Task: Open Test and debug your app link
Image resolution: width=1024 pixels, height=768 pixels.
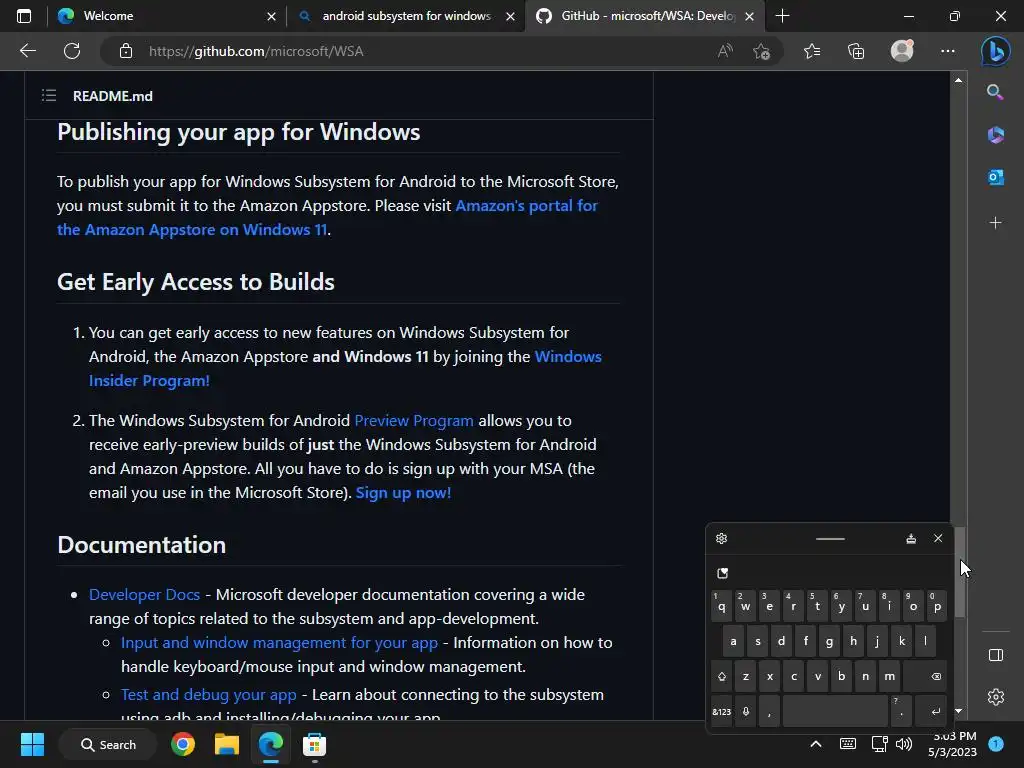Action: [208, 694]
